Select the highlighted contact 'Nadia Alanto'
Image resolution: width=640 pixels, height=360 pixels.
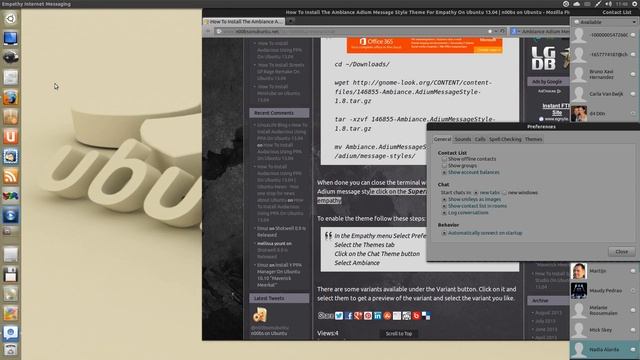[604, 350]
